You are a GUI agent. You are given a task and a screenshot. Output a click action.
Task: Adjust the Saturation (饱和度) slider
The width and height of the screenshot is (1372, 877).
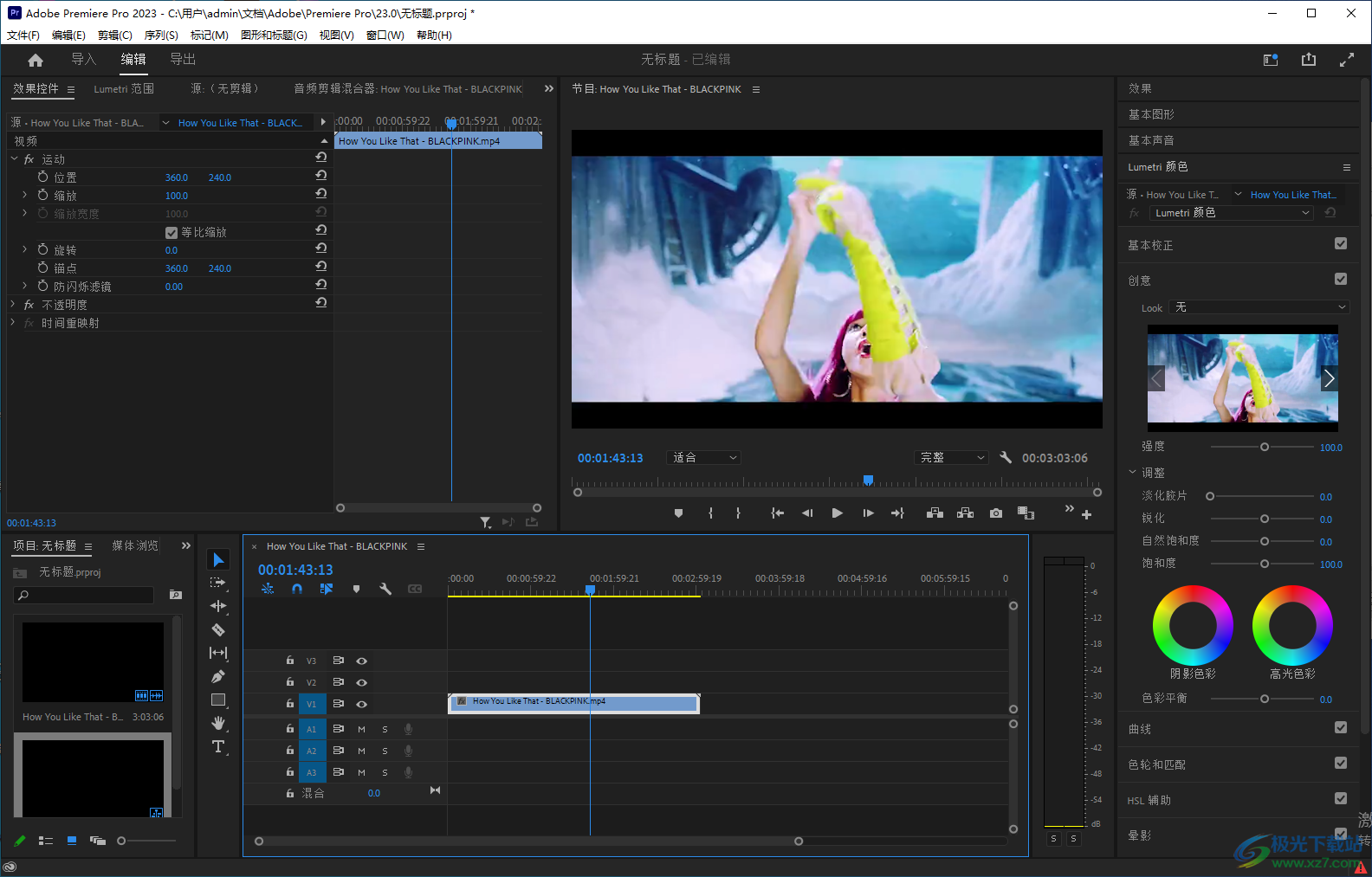1263,564
